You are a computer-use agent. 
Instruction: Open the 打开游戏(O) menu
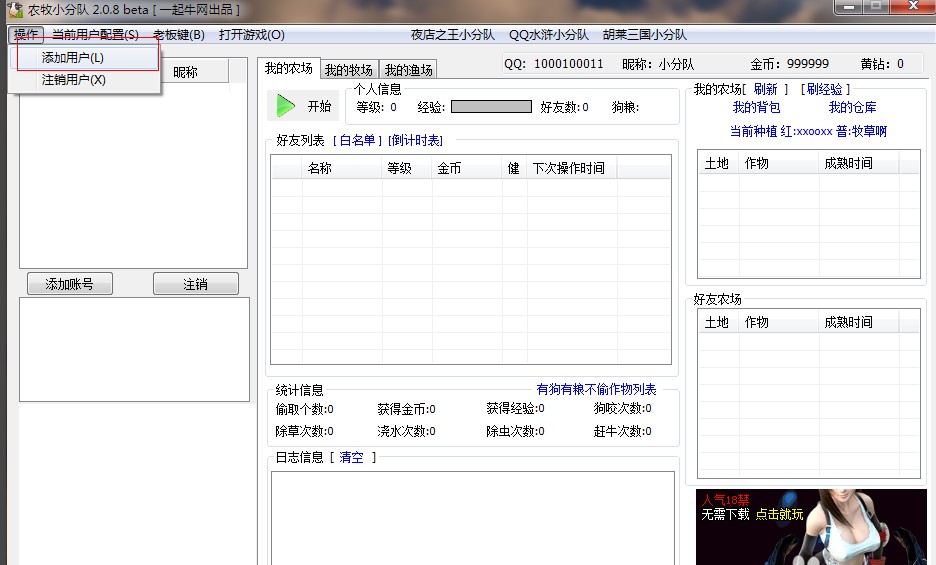251,35
